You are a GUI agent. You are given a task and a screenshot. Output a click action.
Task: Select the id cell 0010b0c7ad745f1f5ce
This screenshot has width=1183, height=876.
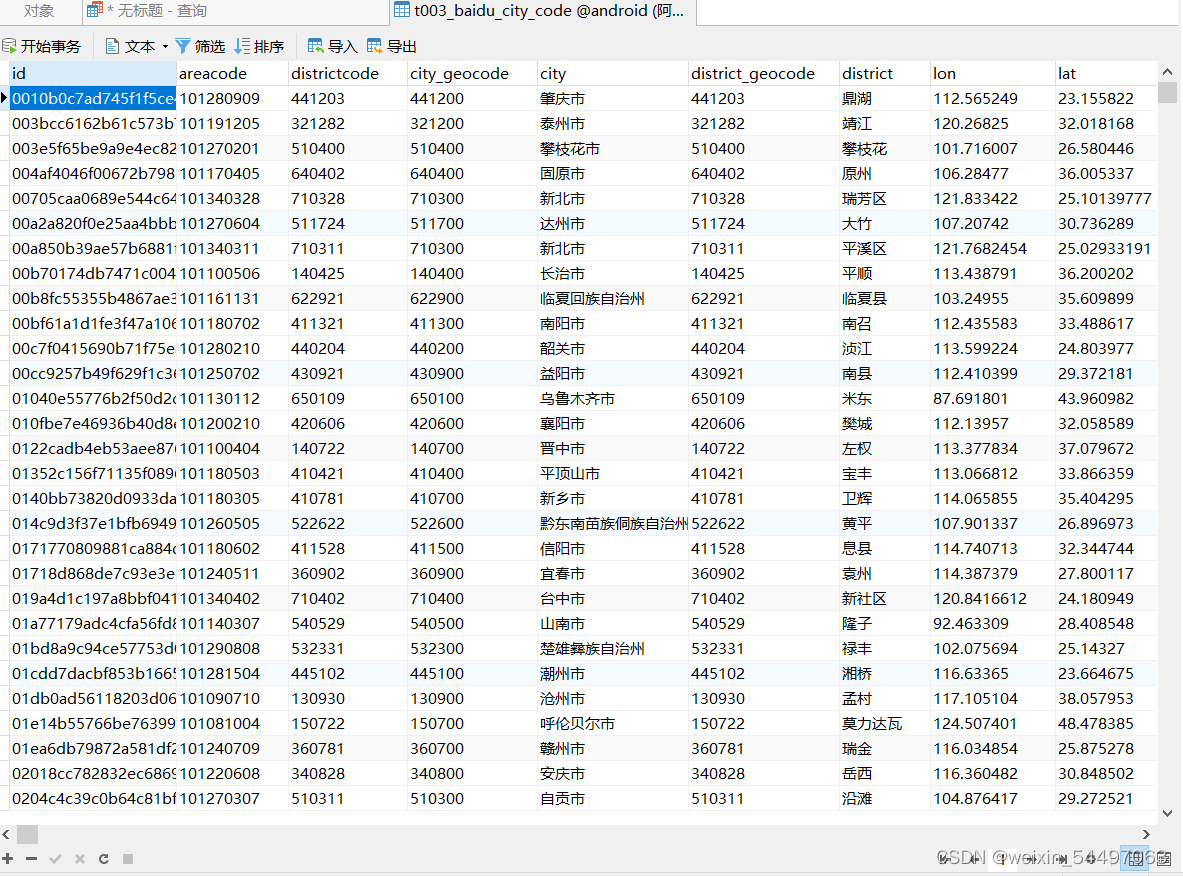point(93,98)
